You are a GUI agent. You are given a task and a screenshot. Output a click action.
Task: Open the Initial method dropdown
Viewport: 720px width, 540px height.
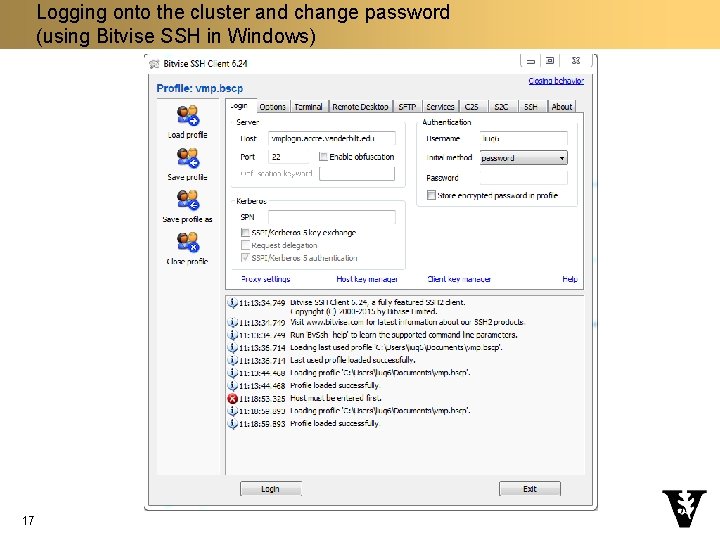coord(523,158)
